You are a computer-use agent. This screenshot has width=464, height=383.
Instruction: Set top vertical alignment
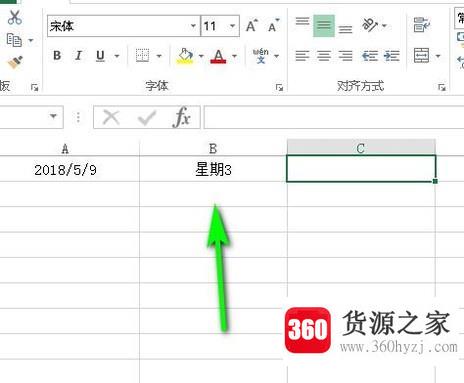(x=302, y=22)
